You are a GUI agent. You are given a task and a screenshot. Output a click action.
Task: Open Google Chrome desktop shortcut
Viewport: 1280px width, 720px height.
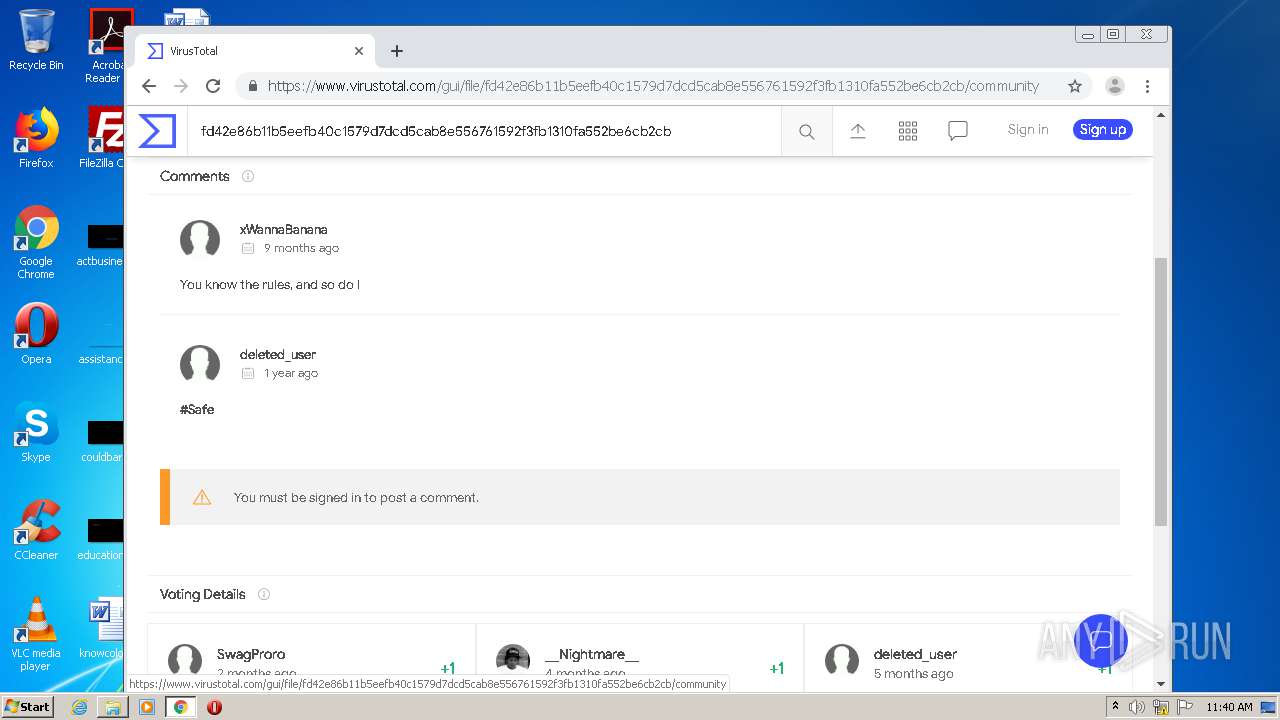[36, 242]
